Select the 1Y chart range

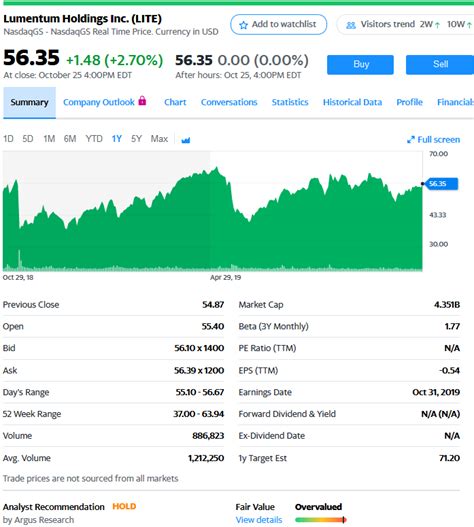tap(117, 139)
